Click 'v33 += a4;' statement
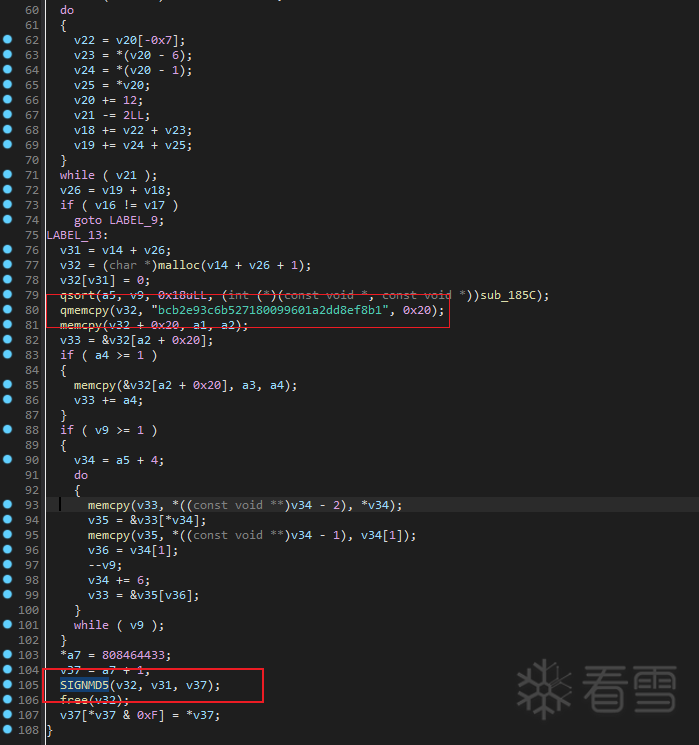The image size is (699, 745). tap(108, 401)
